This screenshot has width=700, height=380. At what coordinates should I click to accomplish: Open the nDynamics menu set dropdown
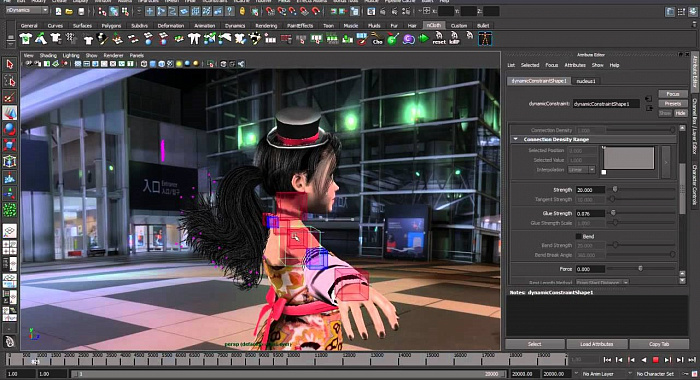pos(27,10)
